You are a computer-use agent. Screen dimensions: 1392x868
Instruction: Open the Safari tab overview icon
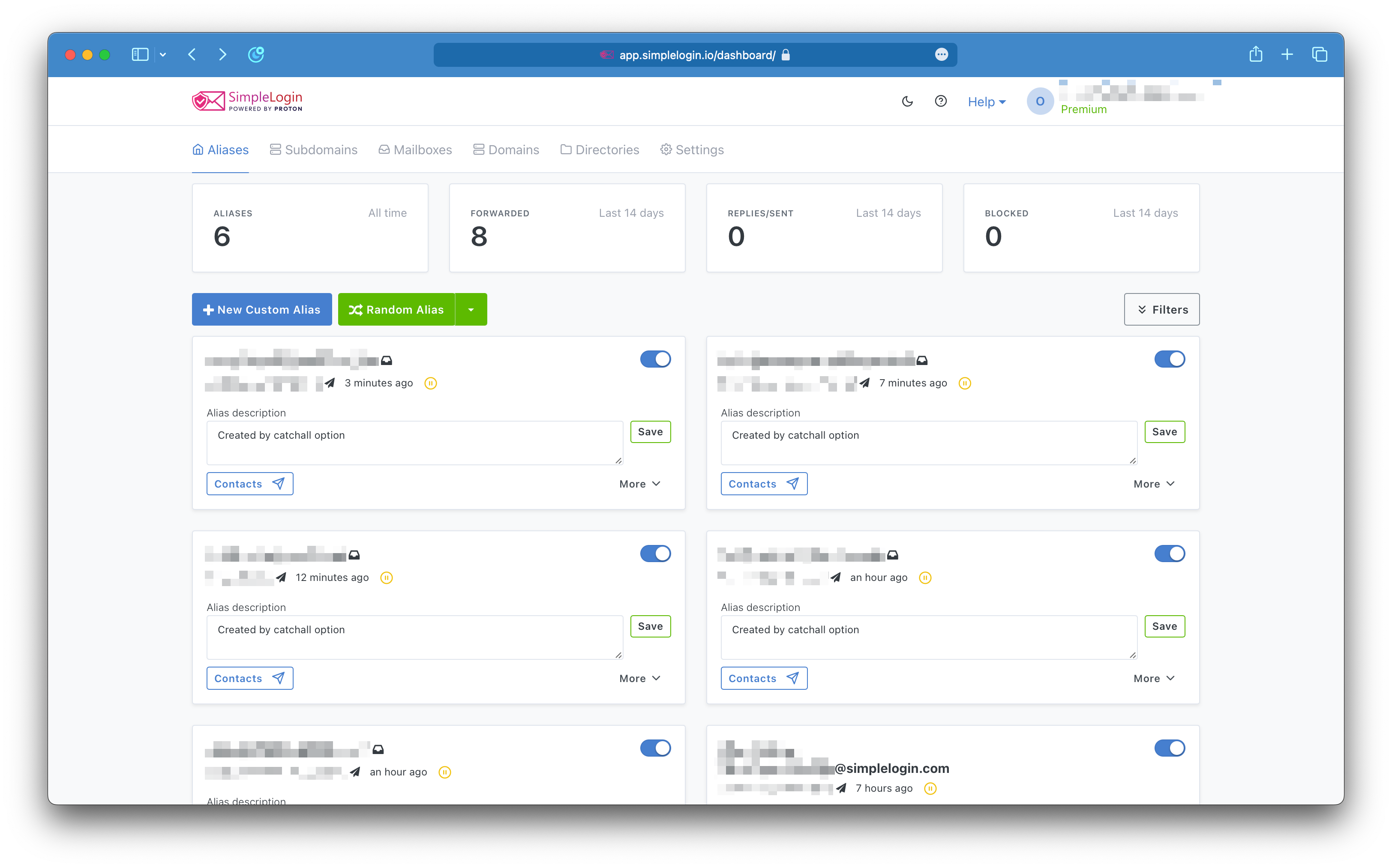point(1319,54)
